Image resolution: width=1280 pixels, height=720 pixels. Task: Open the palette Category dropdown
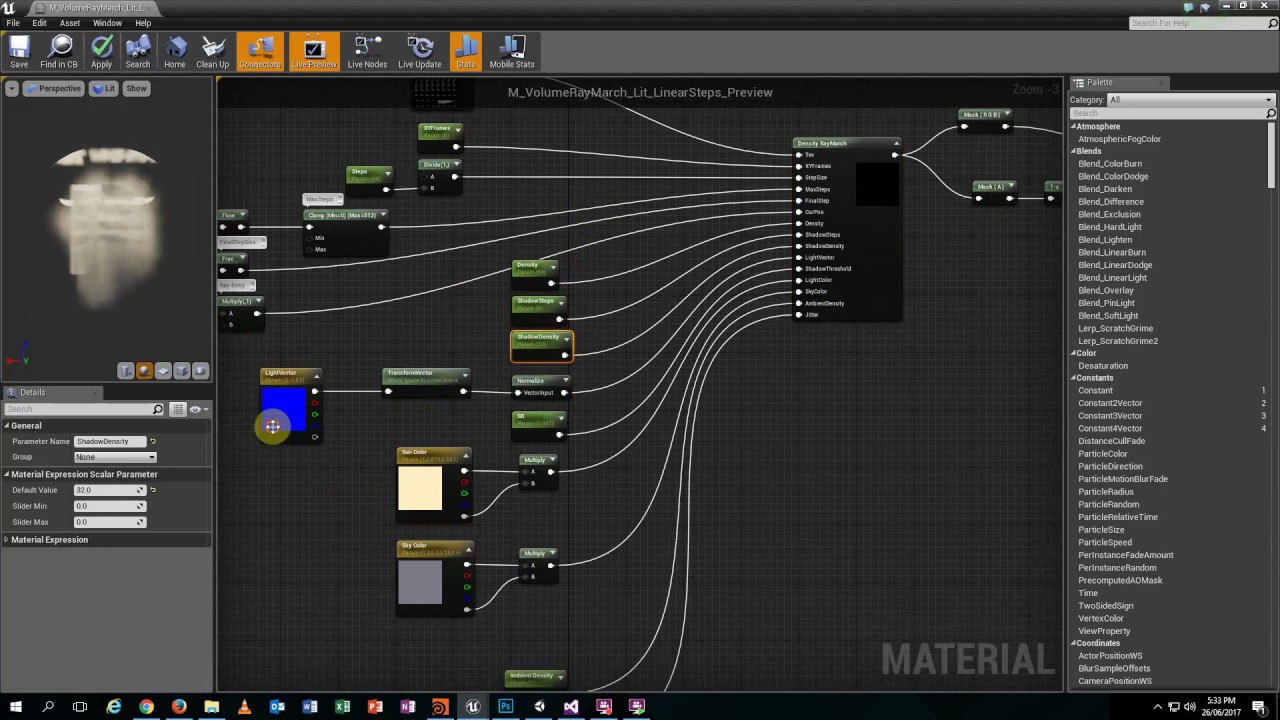(x=1191, y=100)
